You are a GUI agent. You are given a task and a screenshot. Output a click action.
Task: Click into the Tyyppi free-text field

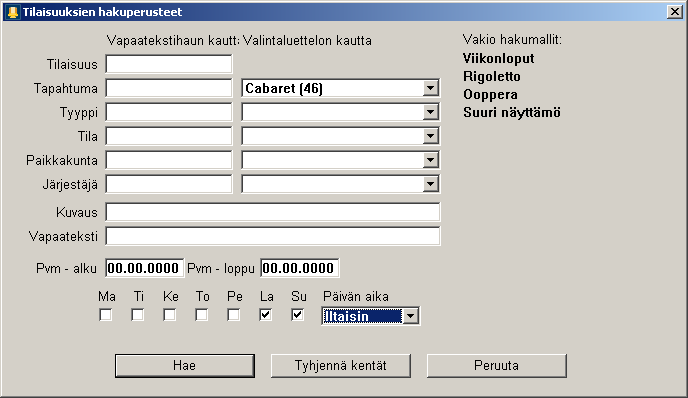[x=169, y=112]
